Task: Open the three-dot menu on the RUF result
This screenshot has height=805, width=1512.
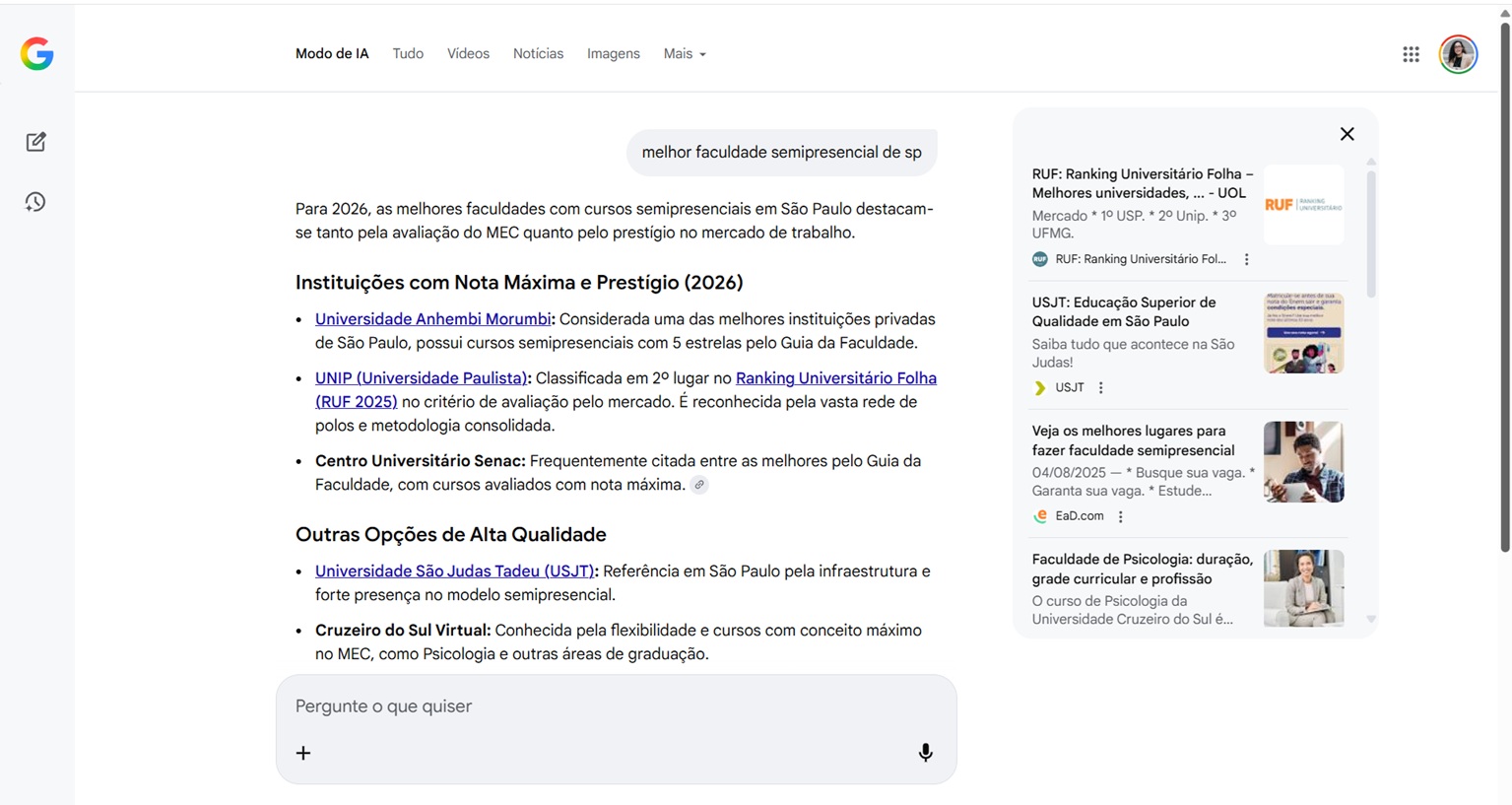Action: click(x=1246, y=258)
